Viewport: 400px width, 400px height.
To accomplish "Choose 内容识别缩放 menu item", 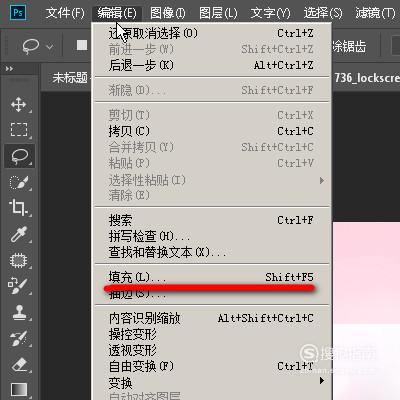I will pos(211,318).
